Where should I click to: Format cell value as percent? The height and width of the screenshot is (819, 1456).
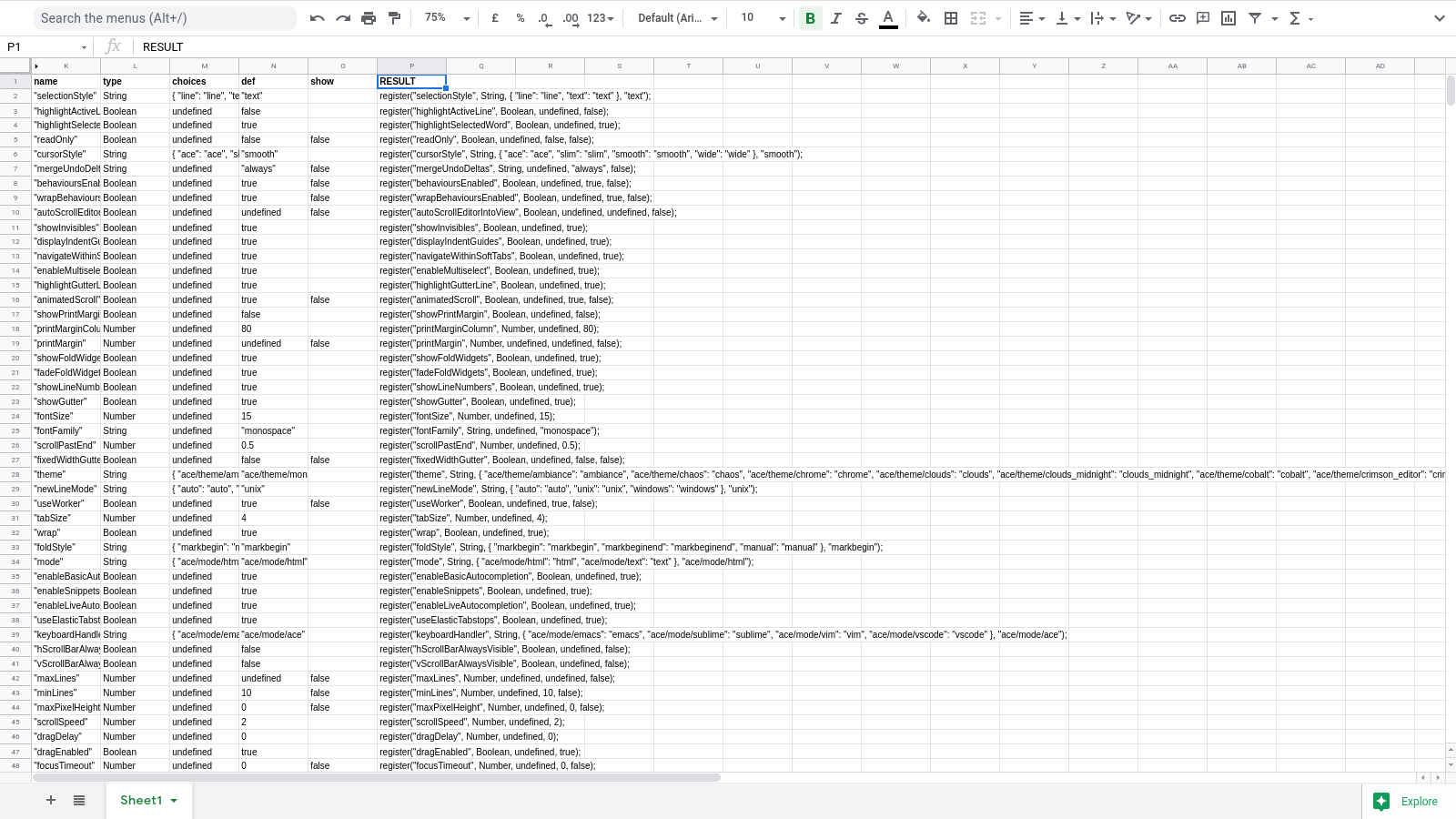[x=520, y=17]
